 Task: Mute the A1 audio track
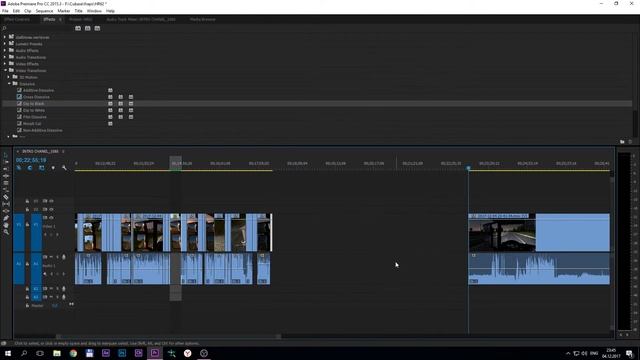[x=51, y=257]
